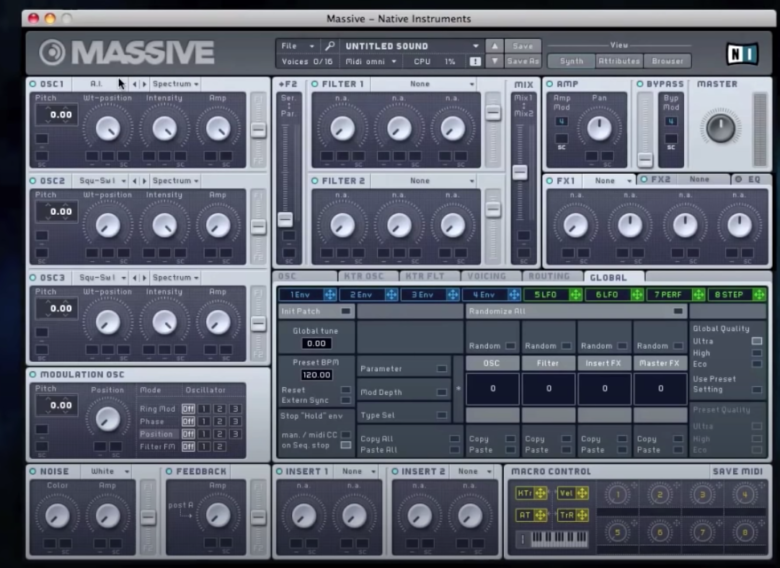Screen dimensions: 780x568
Task: Click the Init Patch button
Action: point(316,311)
